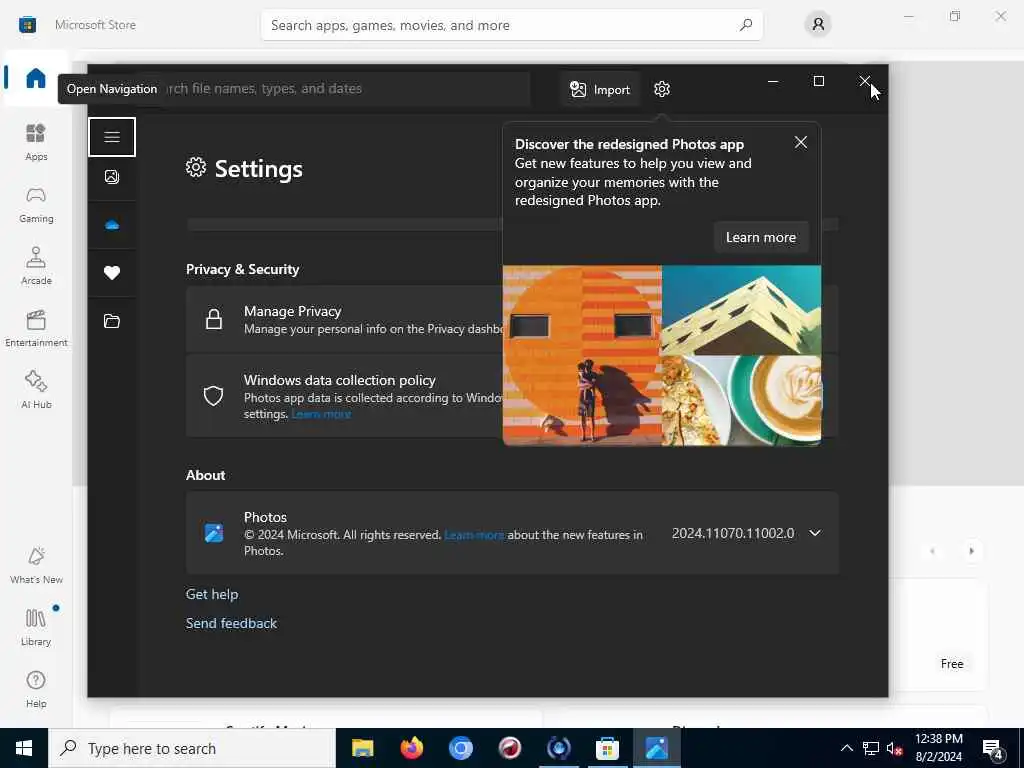Open the Folders icon in Photos sidebar
The image size is (1024, 768).
coord(112,321)
